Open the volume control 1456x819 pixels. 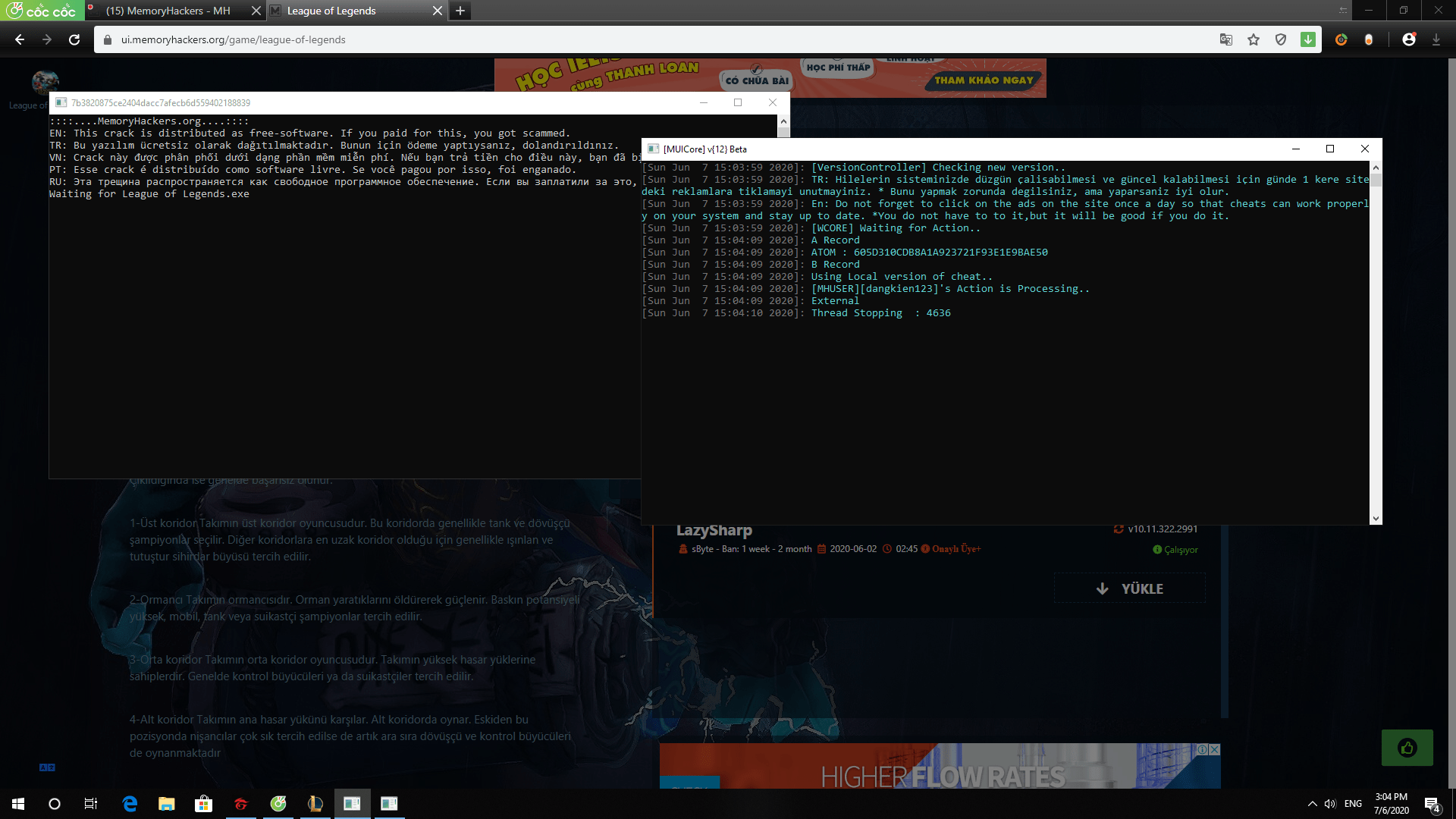pos(1330,804)
